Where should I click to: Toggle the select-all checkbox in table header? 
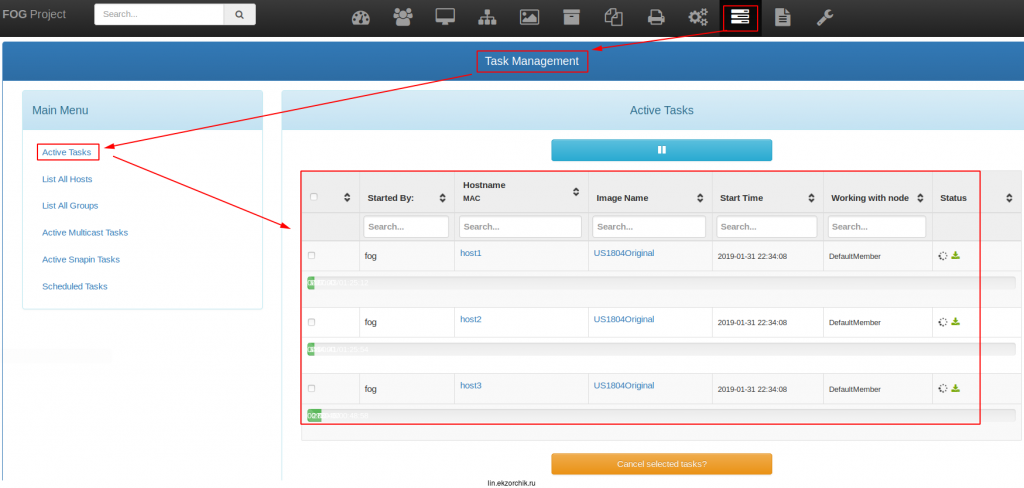pyautogui.click(x=313, y=197)
